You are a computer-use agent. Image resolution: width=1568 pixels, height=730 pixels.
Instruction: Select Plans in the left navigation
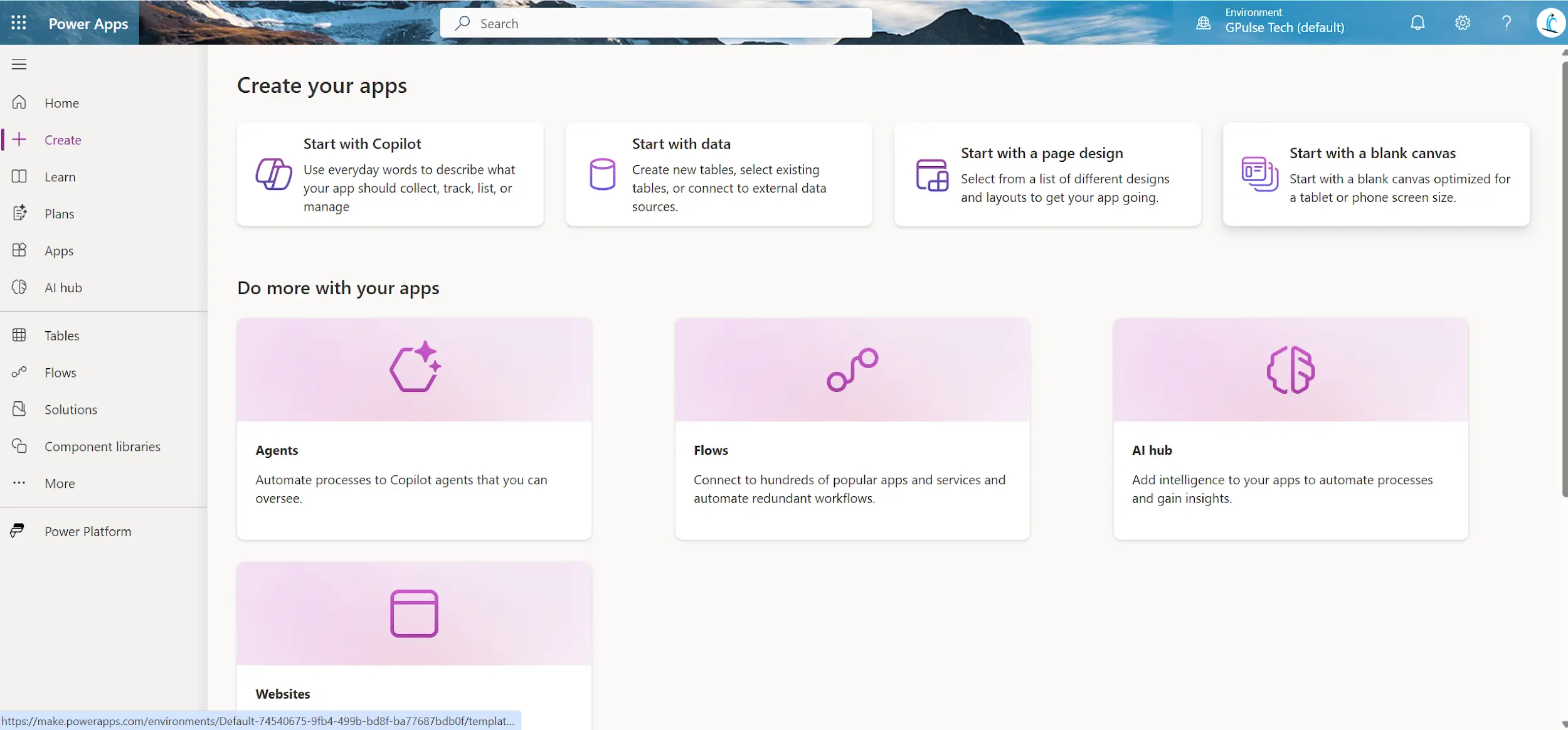[59, 213]
